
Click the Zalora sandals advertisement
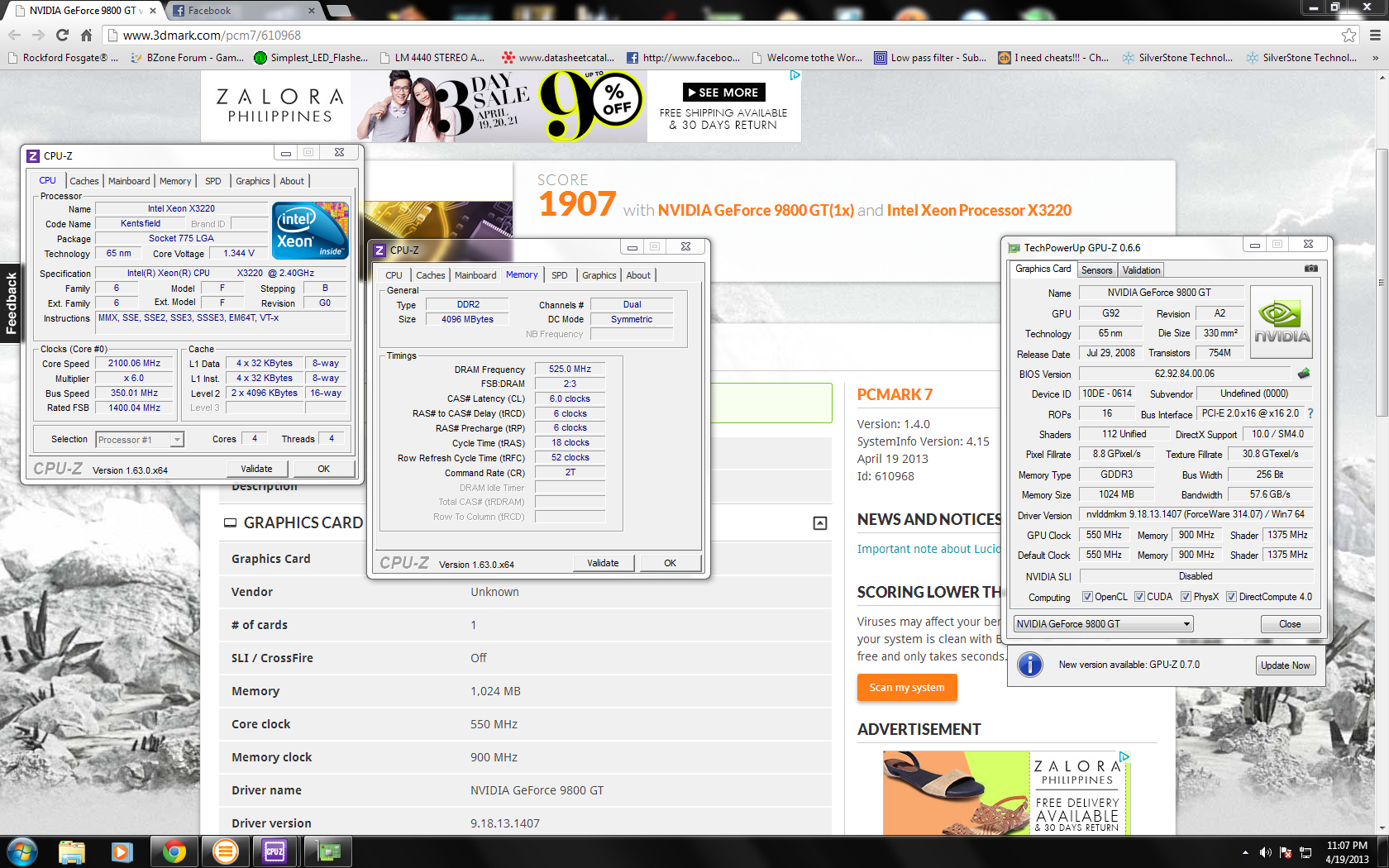point(1006,792)
